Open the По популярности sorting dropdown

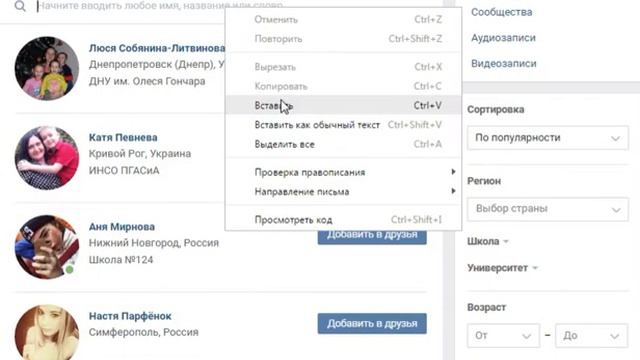[x=548, y=138]
